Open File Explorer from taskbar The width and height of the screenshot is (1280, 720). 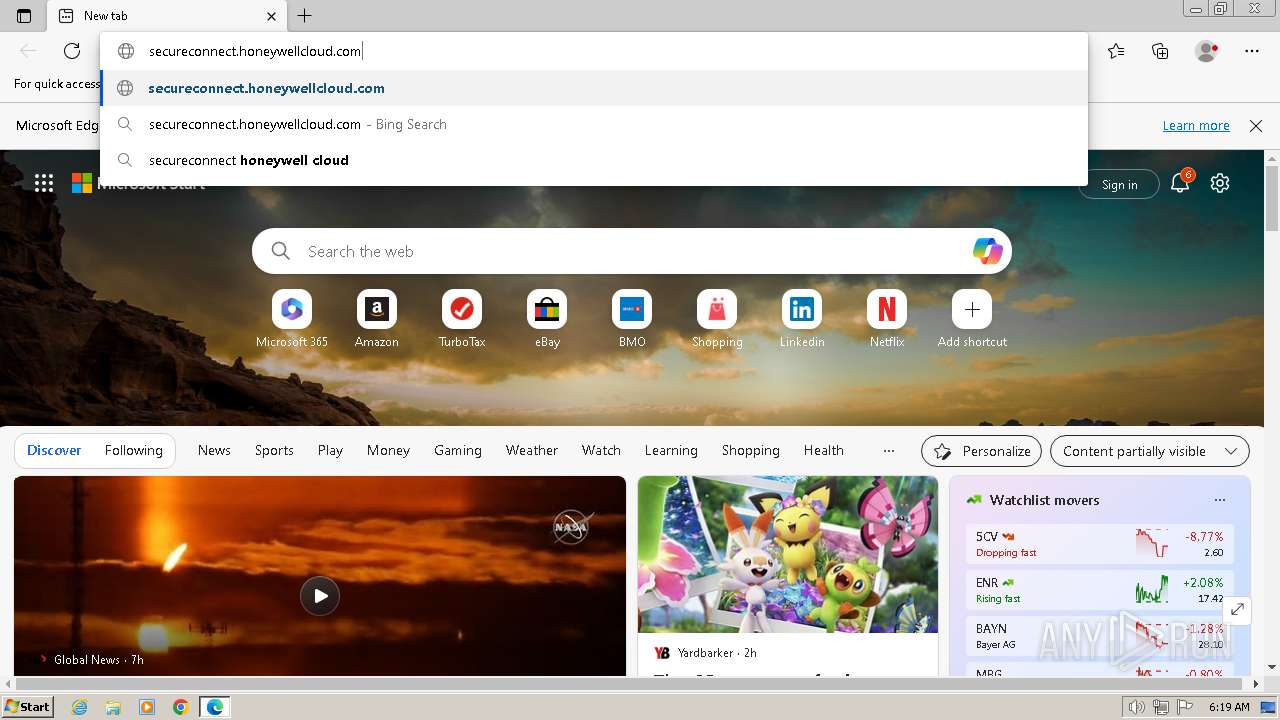coord(113,707)
